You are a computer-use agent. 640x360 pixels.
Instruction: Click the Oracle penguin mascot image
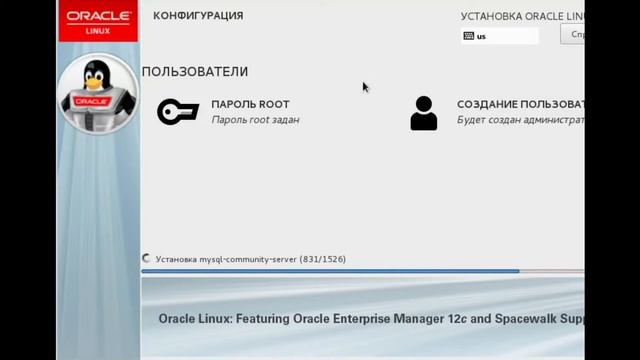pyautogui.click(x=98, y=93)
